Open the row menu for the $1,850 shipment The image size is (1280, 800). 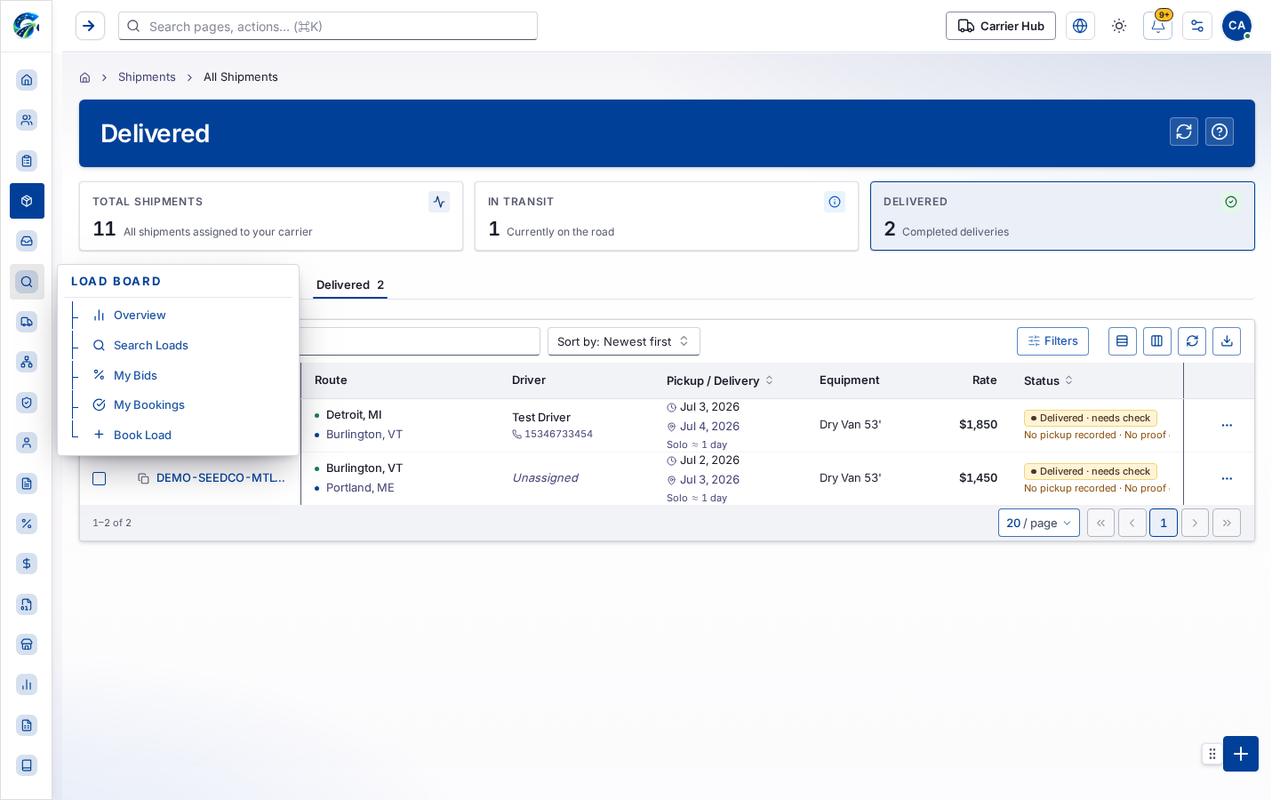[x=1227, y=425]
